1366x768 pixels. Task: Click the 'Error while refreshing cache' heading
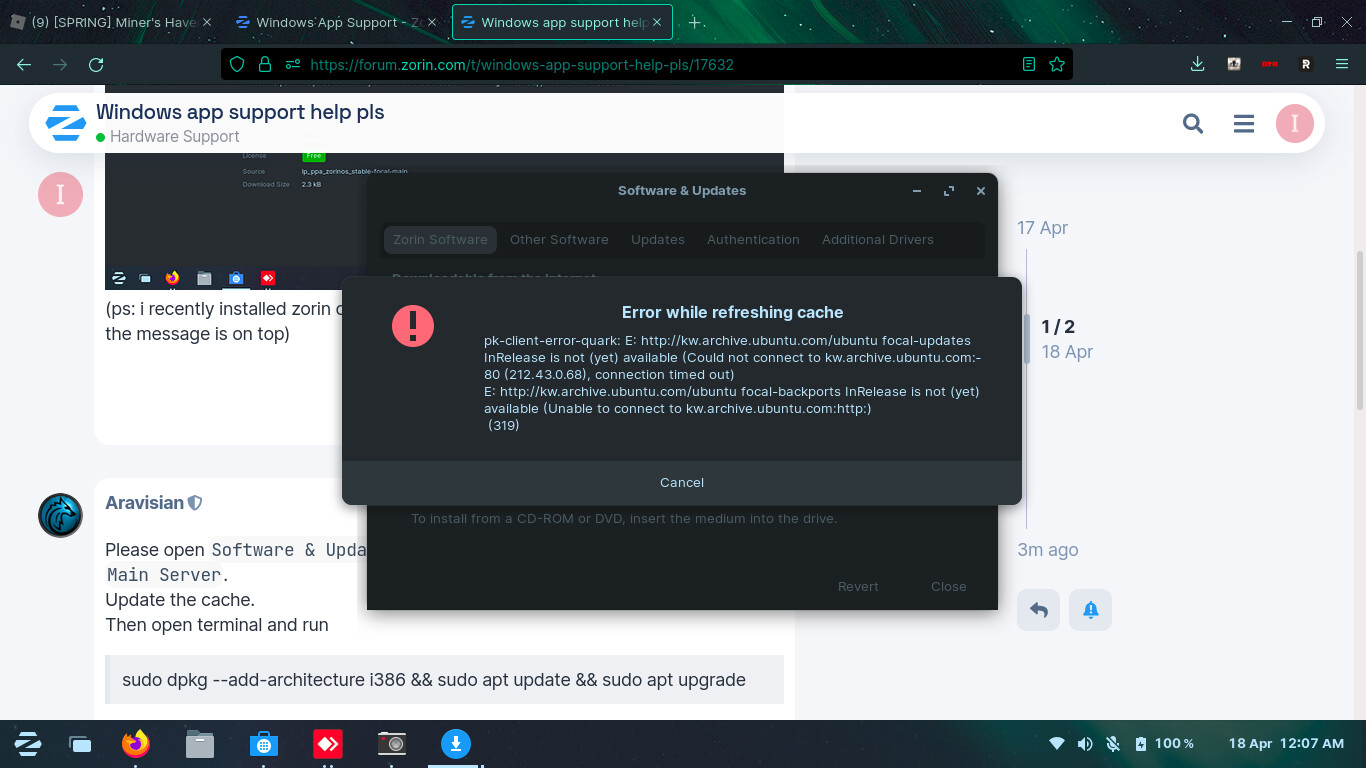point(732,313)
